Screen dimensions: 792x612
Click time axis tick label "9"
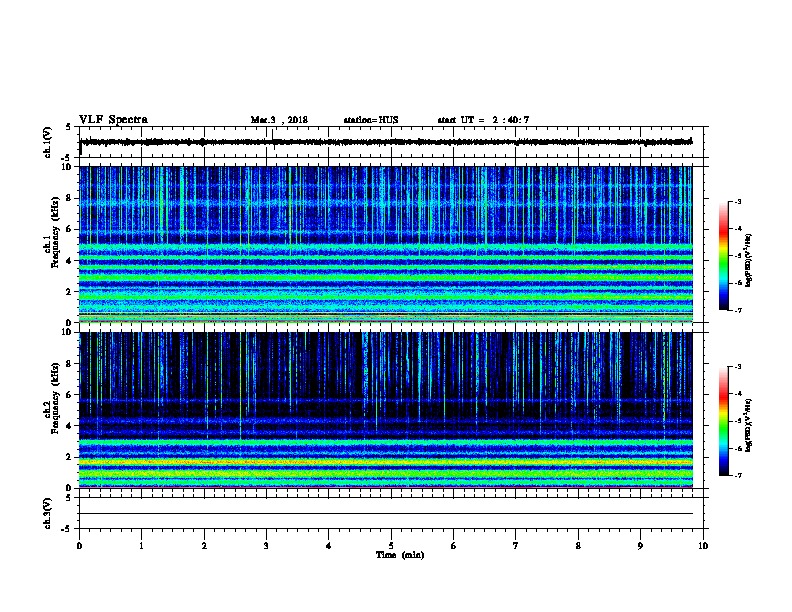click(x=640, y=546)
